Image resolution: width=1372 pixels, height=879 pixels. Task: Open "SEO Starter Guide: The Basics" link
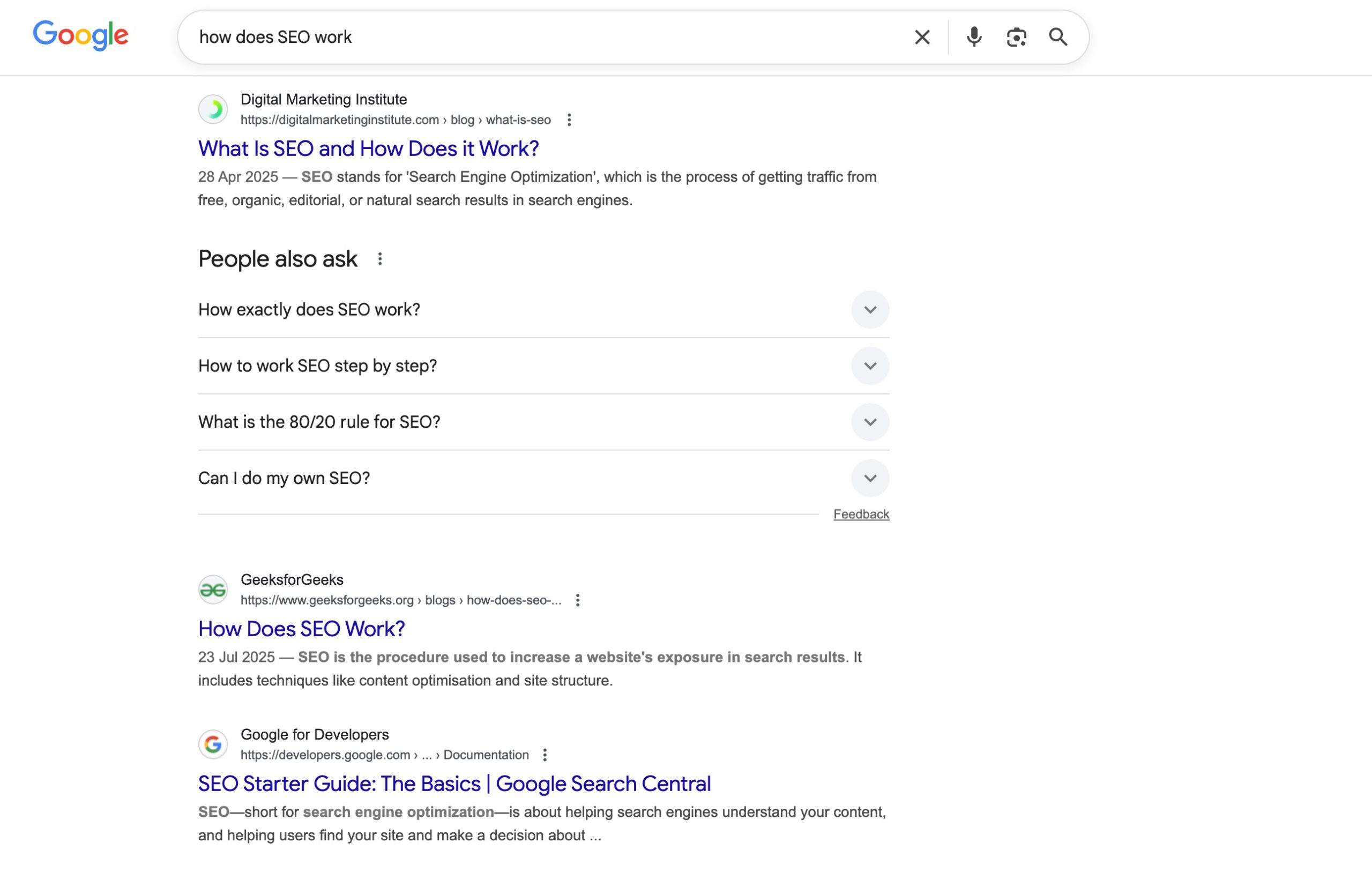point(454,783)
